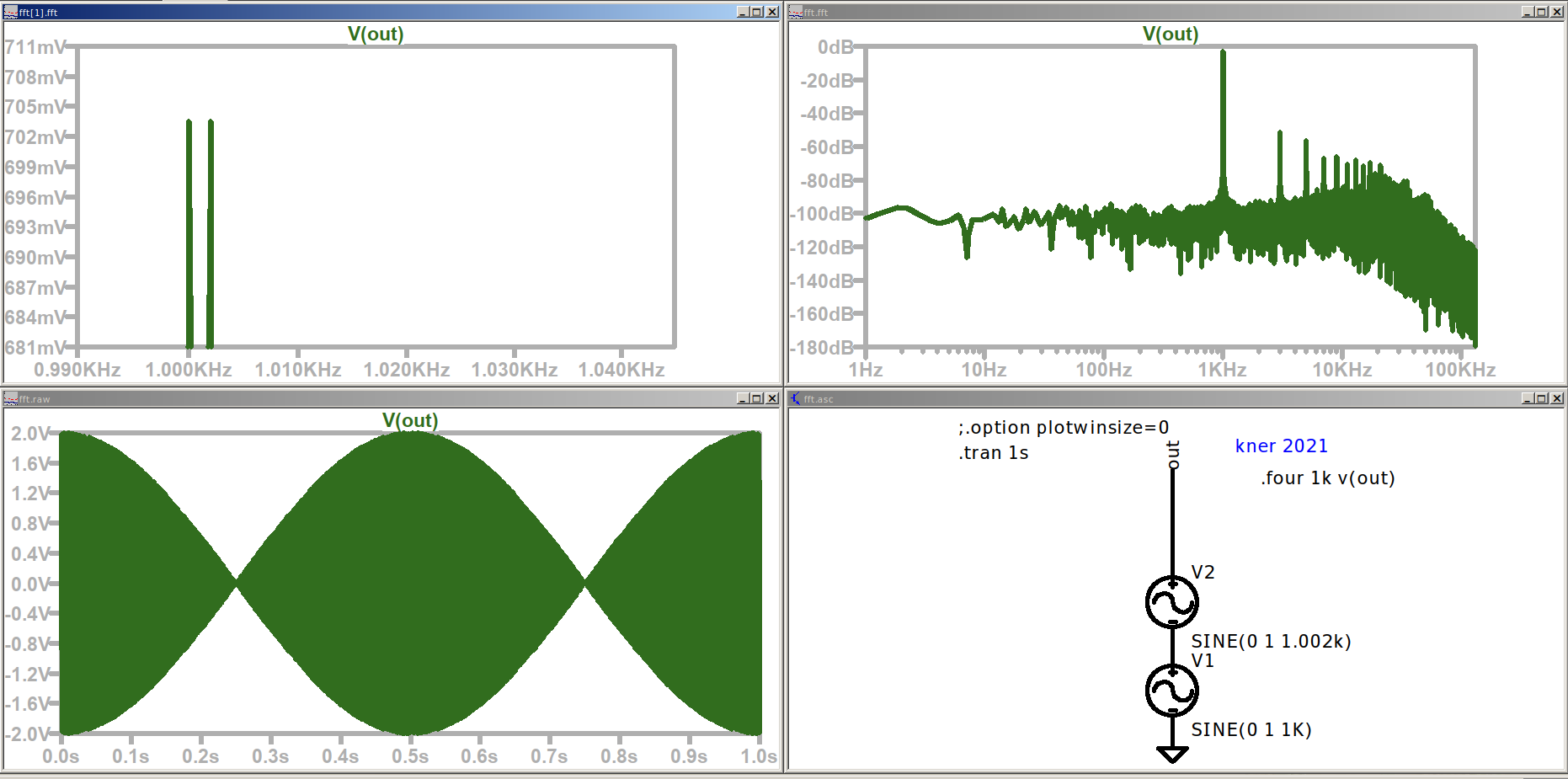Viewport: 1568px width, 779px height.
Task: Click the ground symbol below V1
Action: coord(1171,754)
